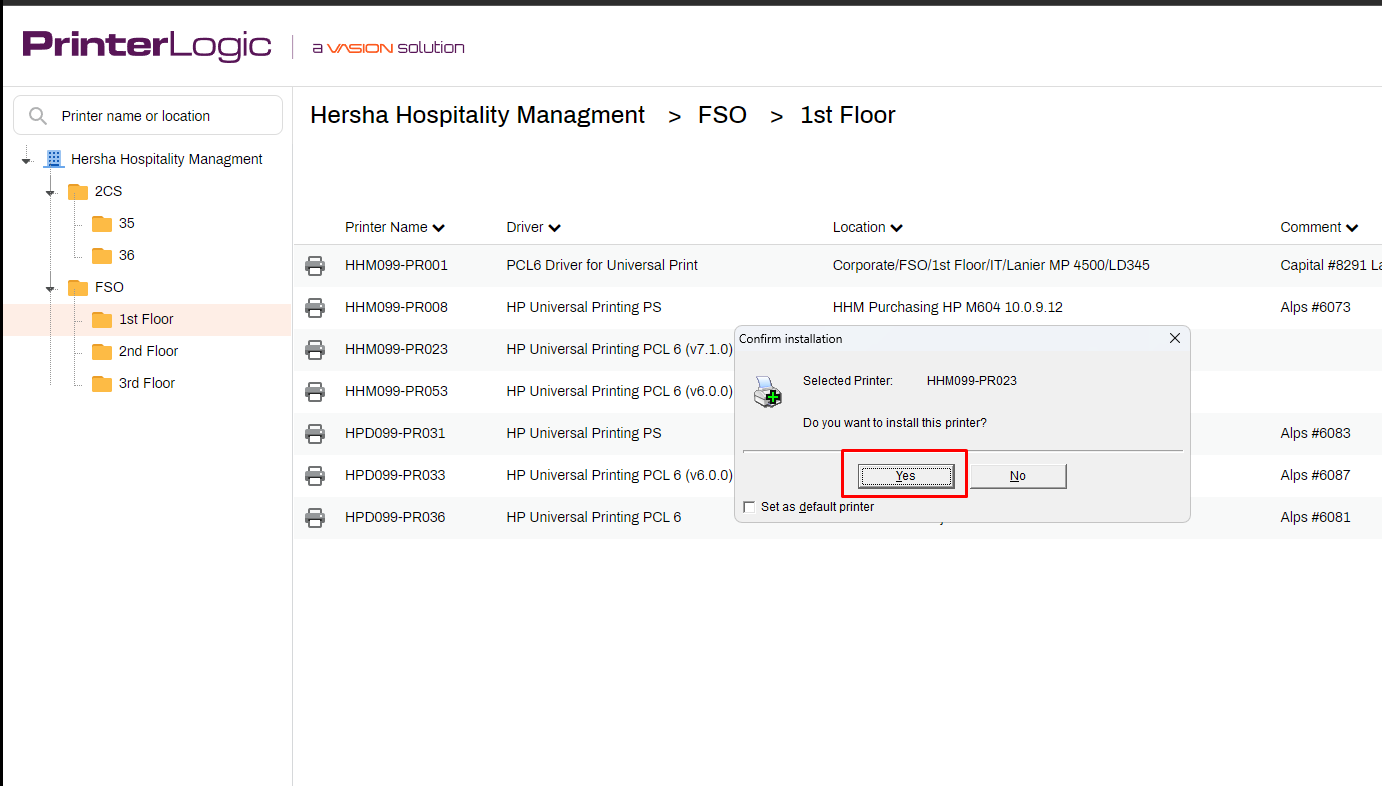Click Capital #8291 comment cell

point(1331,265)
